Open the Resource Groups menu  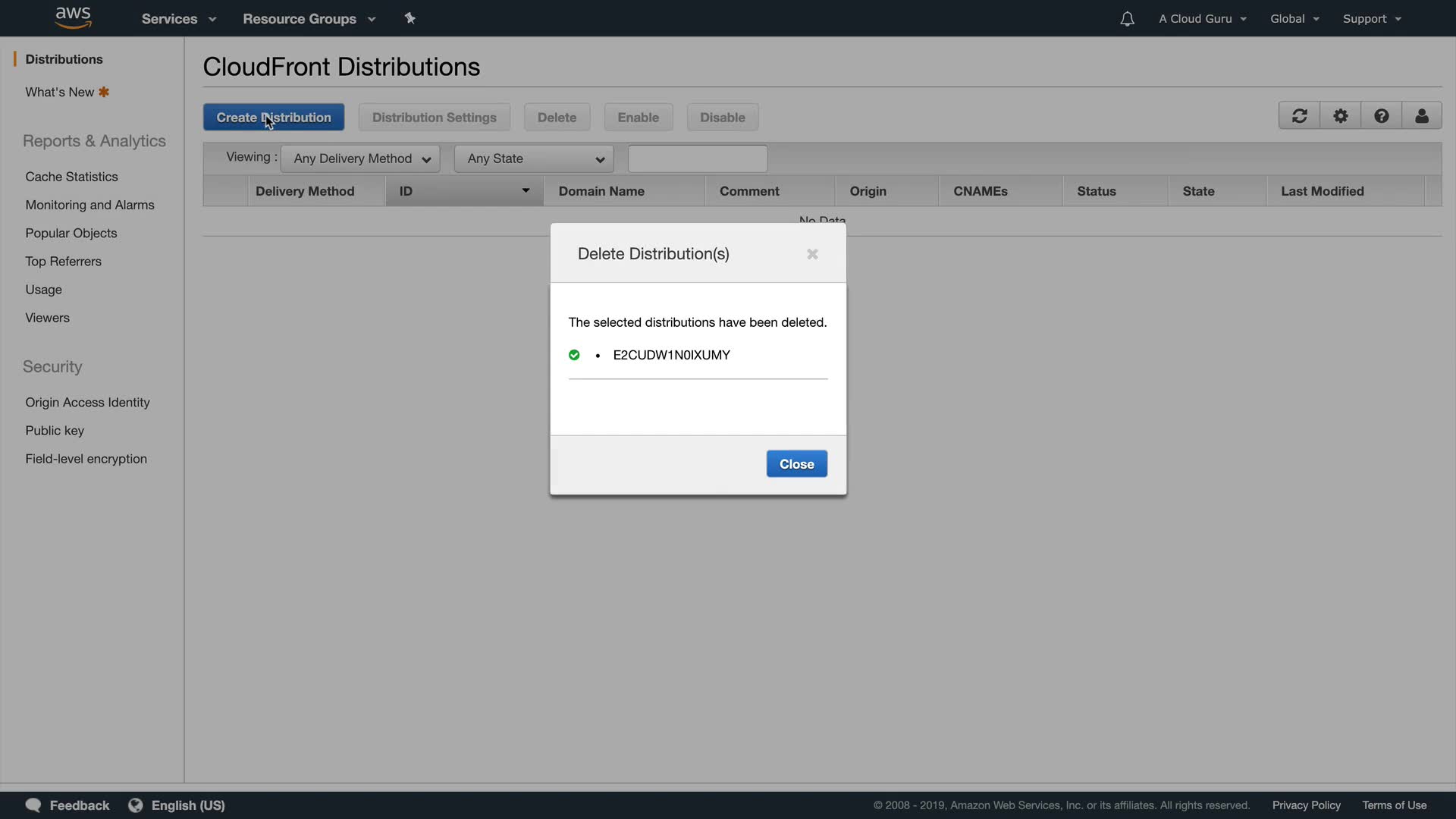click(309, 19)
